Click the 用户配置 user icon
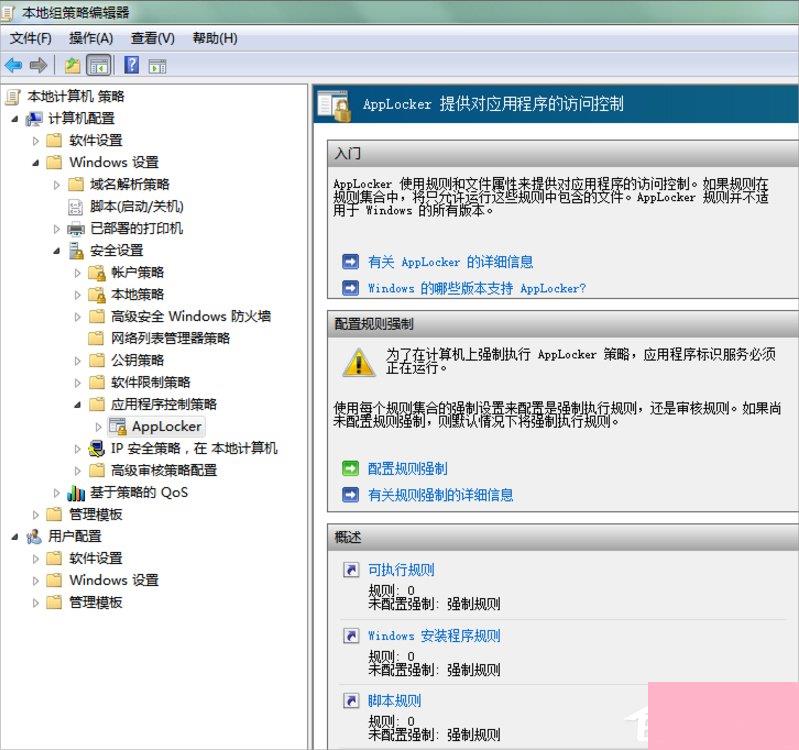 point(35,537)
